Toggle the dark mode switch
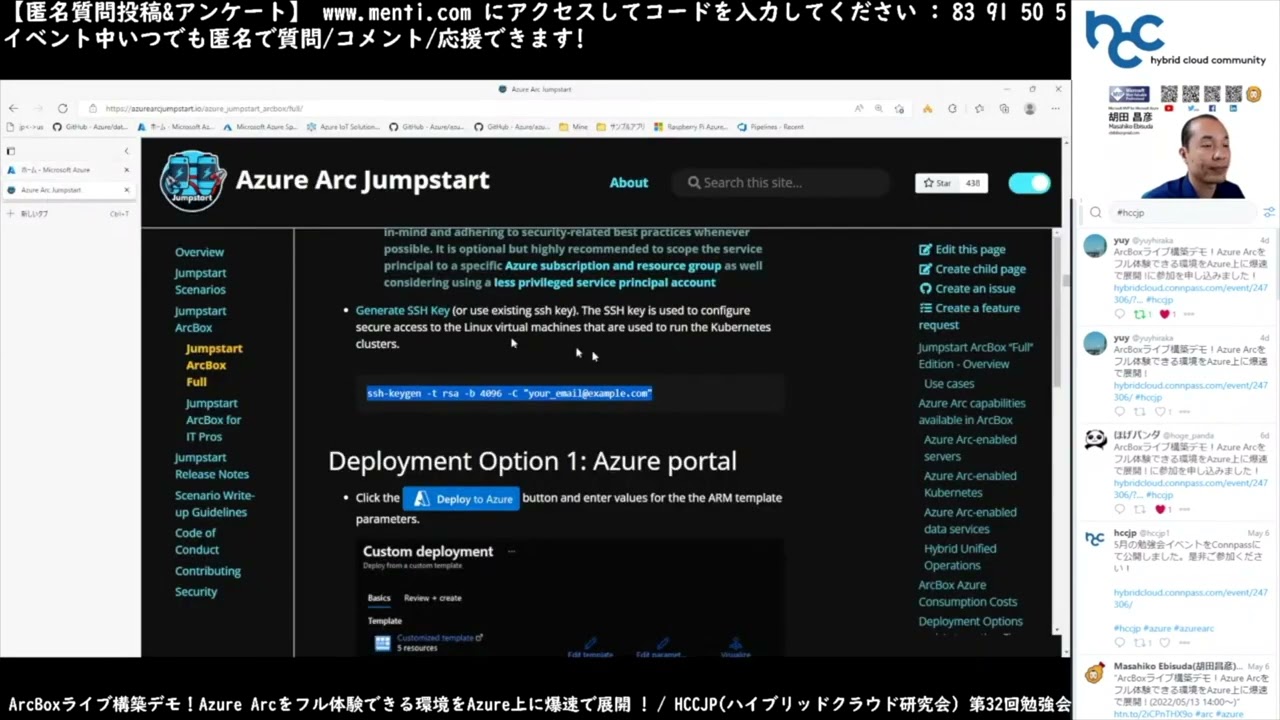1280x720 pixels. [1029, 183]
